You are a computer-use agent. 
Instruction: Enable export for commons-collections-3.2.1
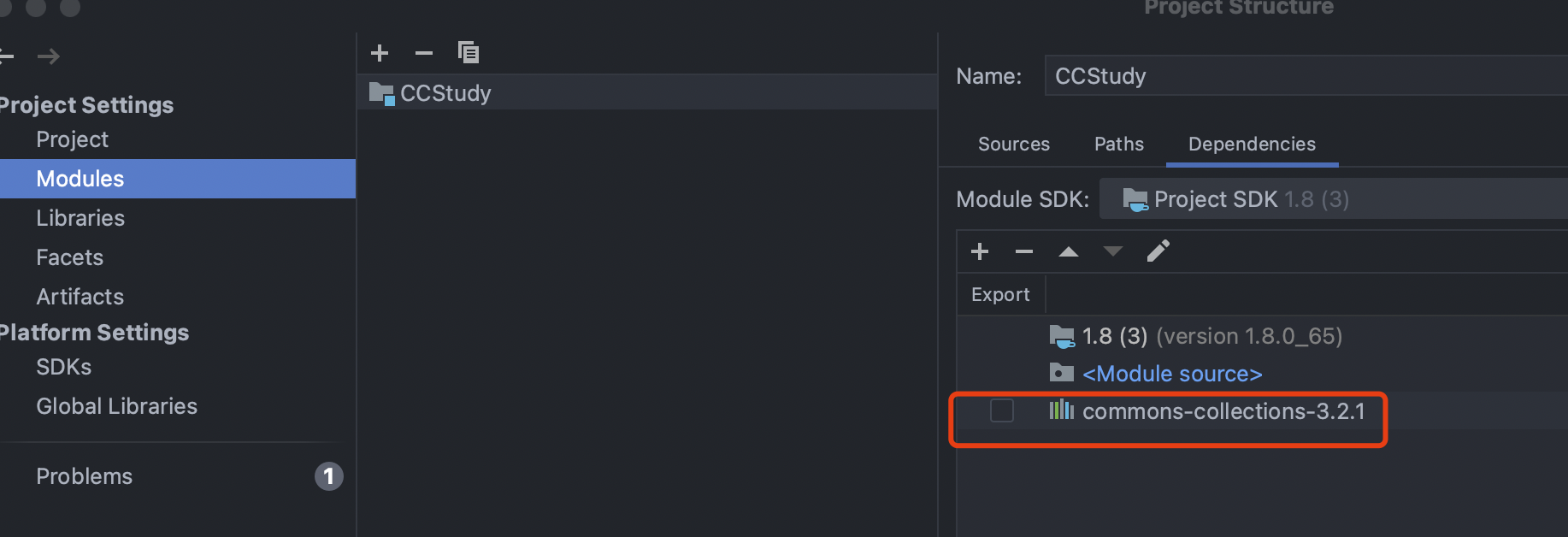tap(1002, 411)
